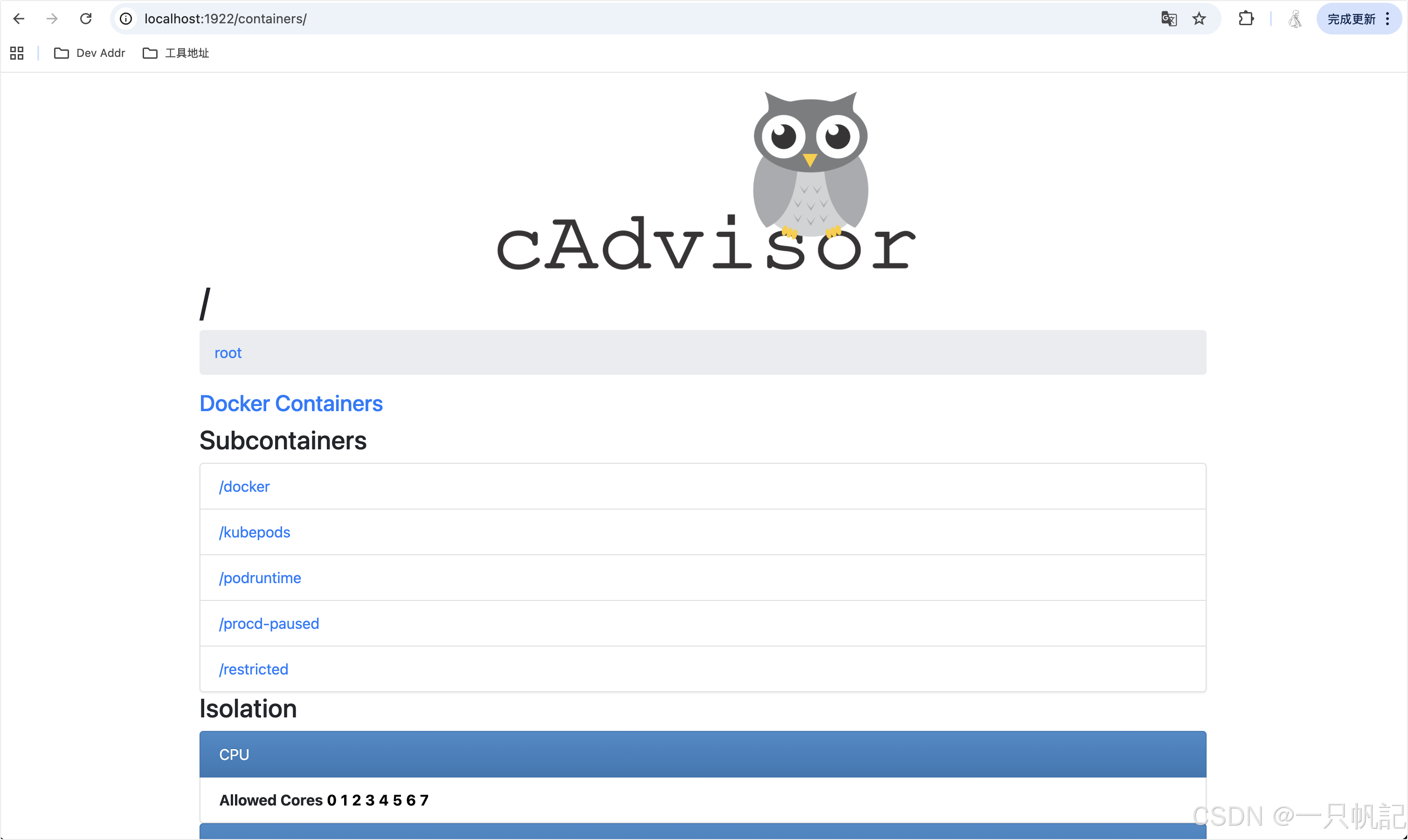Open the browser three-dot menu
This screenshot has width=1408, height=840.
coord(1387,19)
